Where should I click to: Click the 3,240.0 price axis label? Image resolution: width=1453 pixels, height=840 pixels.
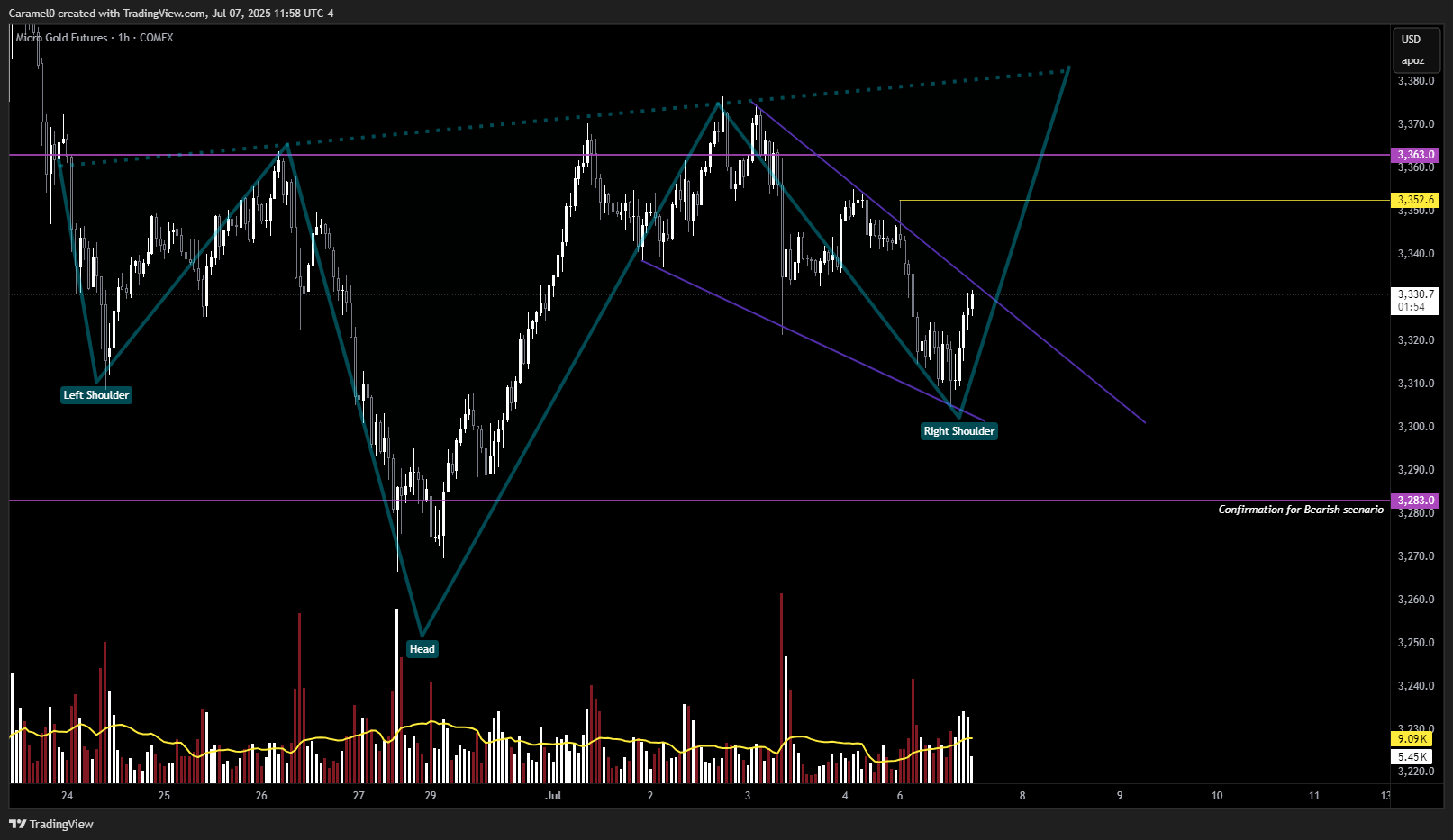[x=1416, y=686]
